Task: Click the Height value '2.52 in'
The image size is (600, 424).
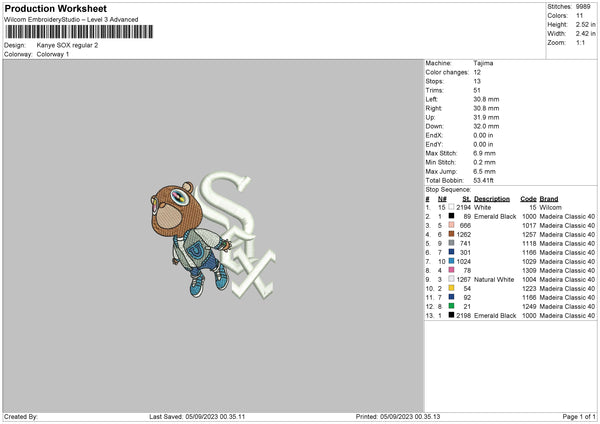Action: point(585,24)
